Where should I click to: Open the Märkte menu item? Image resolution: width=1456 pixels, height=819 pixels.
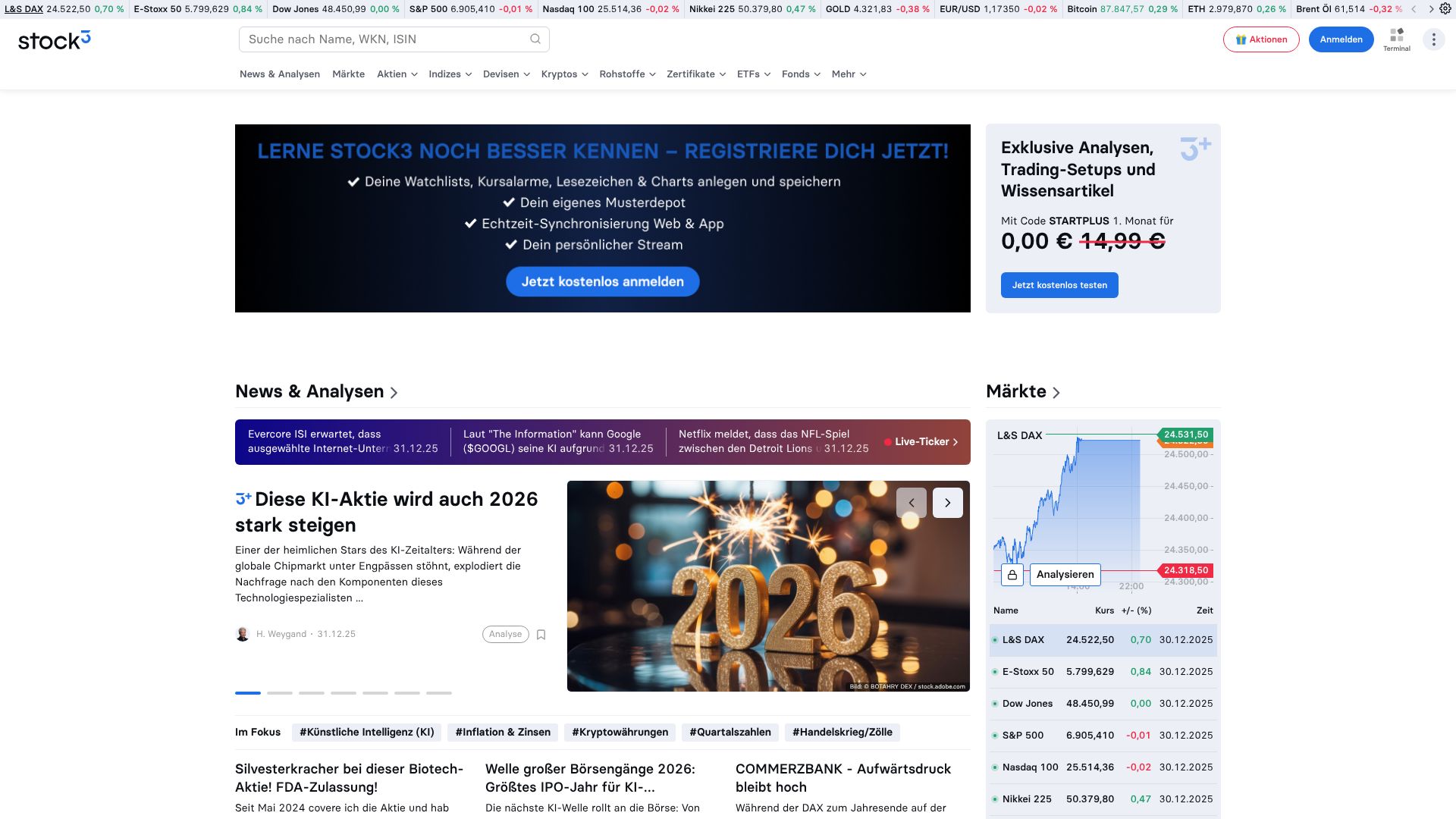348,74
